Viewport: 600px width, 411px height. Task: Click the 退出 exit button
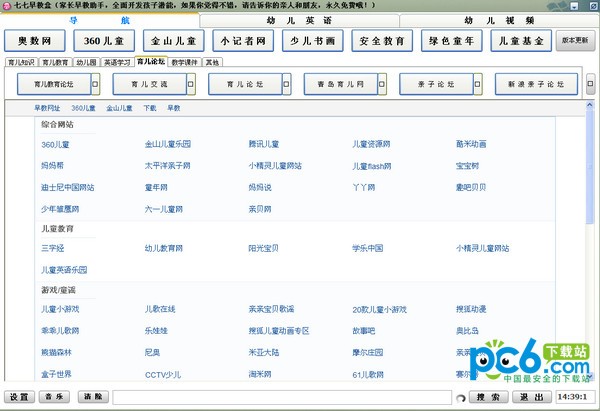532,397
